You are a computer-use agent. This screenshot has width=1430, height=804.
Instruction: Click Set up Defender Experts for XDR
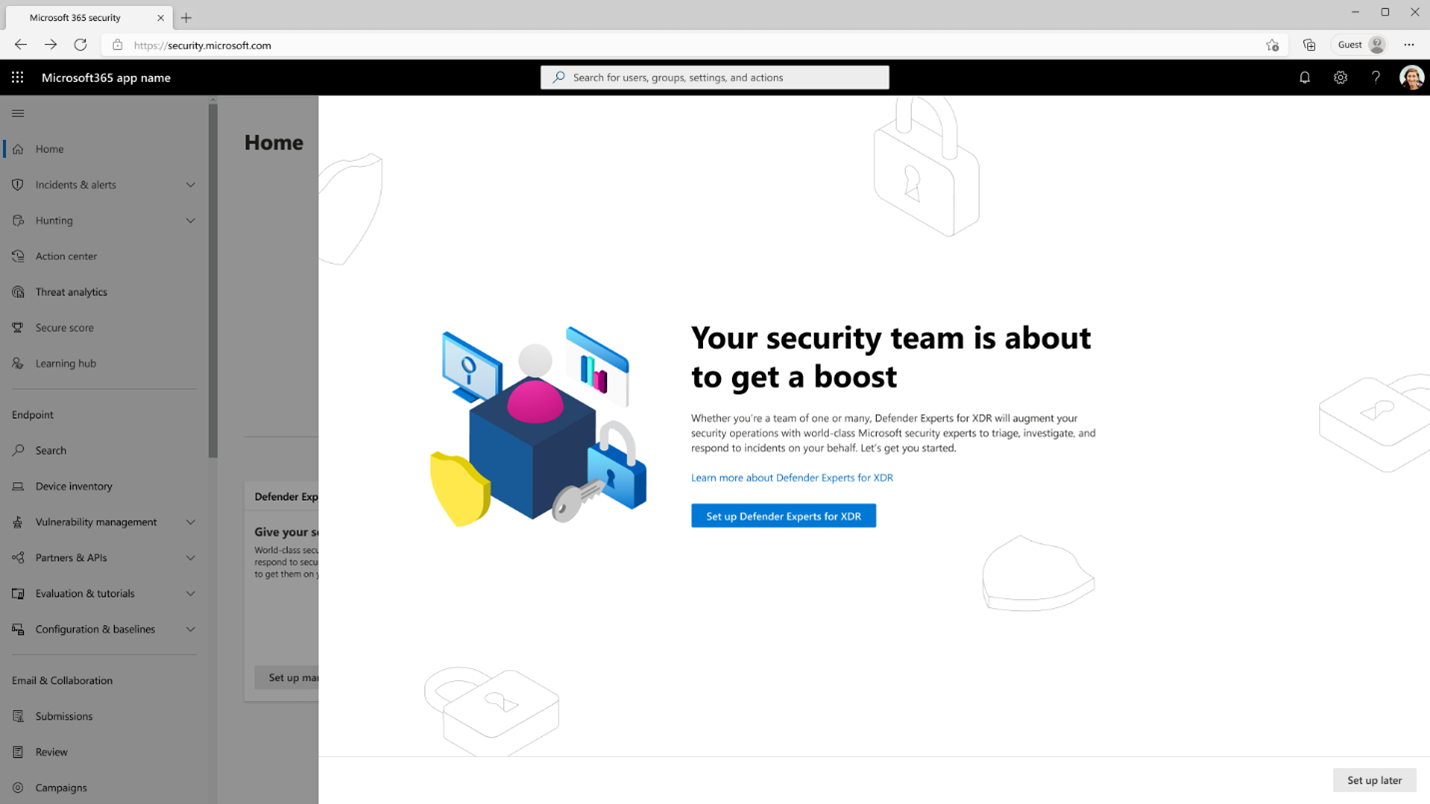click(x=783, y=516)
